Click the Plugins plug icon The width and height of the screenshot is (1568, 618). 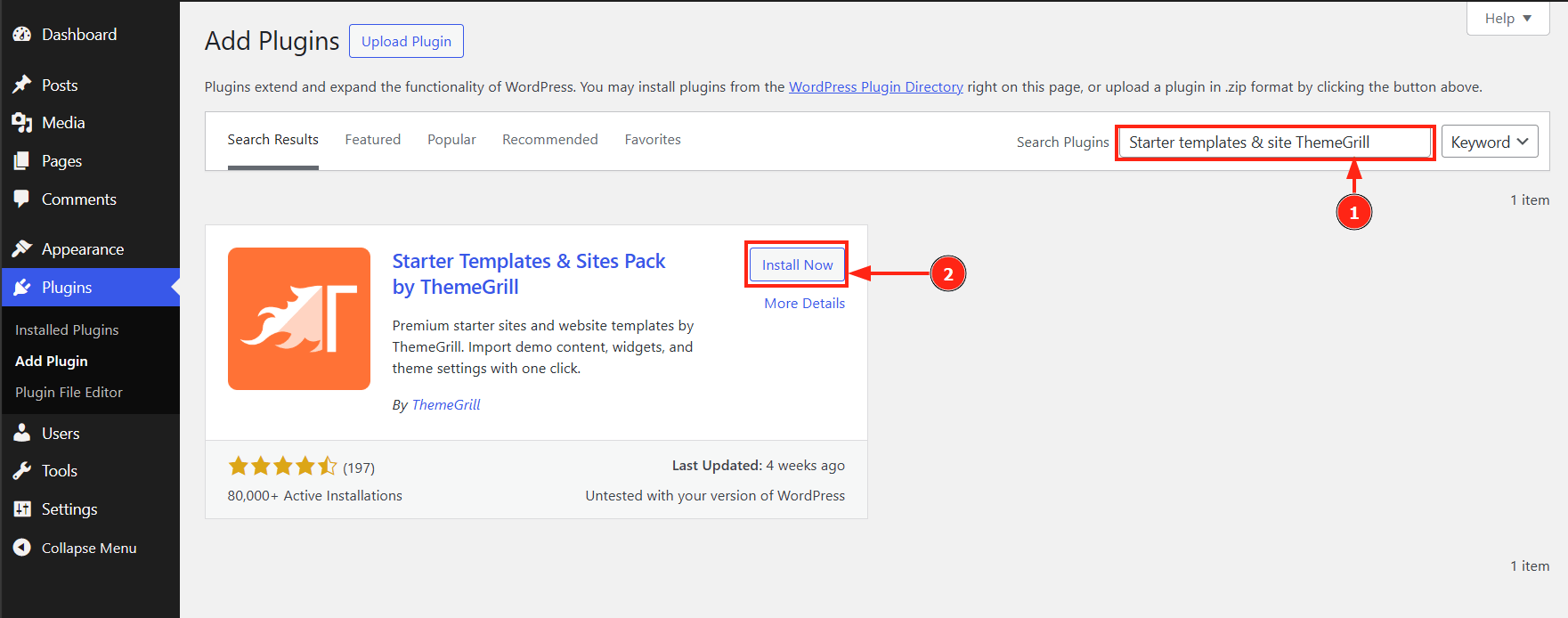point(22,287)
